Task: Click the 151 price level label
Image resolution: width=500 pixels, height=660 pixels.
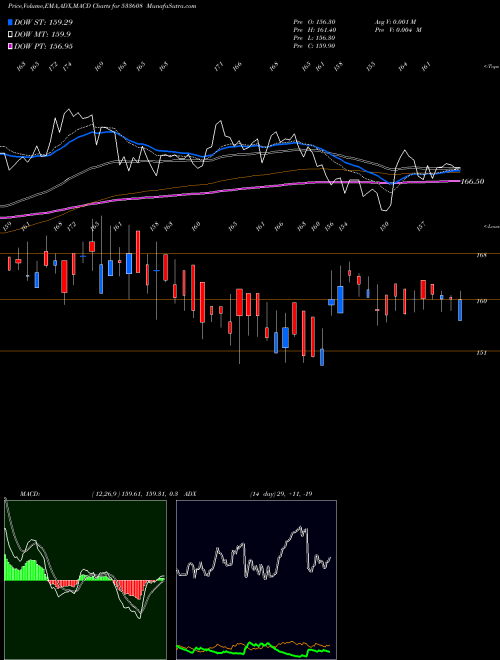Action: click(482, 353)
